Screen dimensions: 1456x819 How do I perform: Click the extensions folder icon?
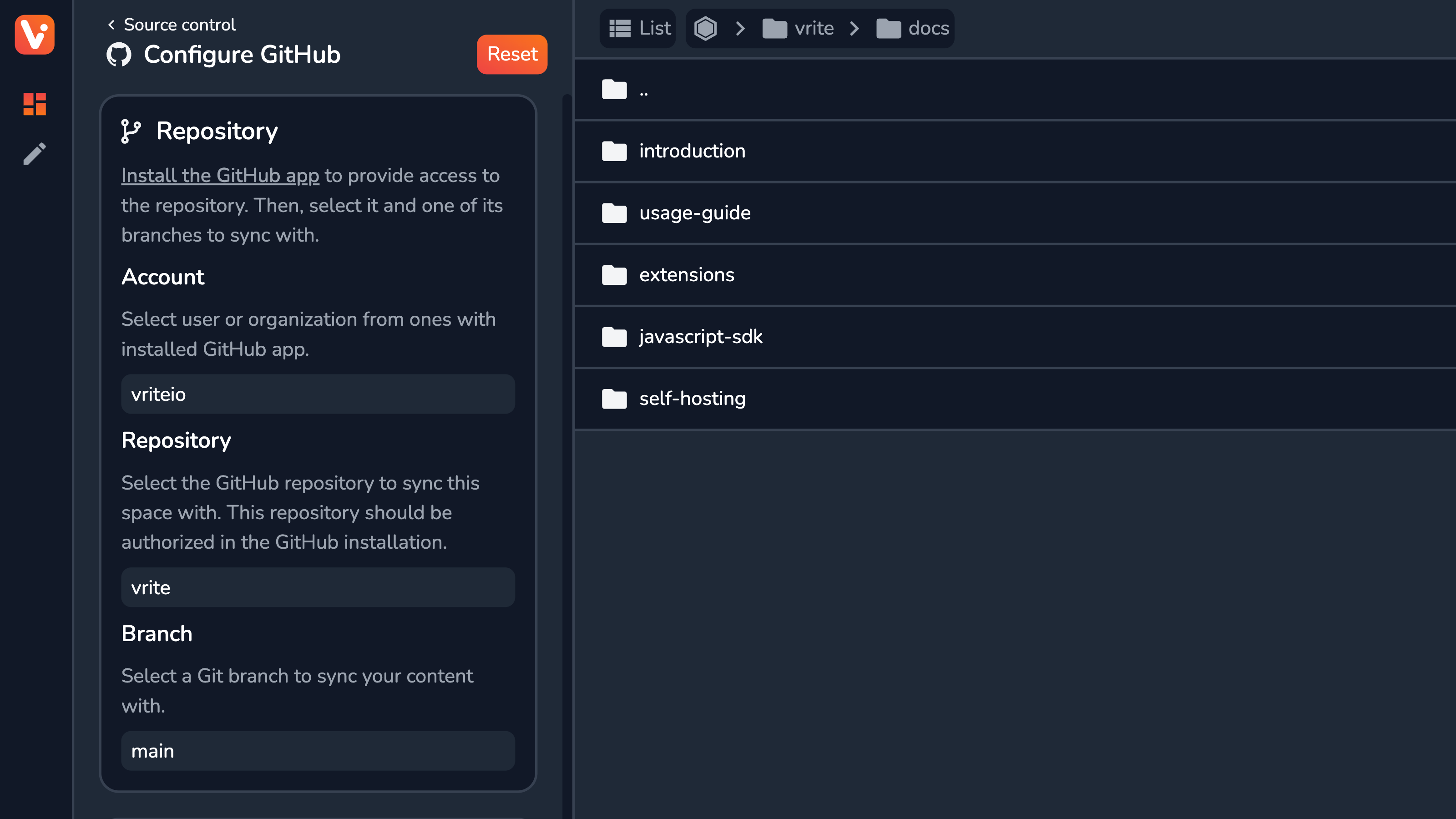point(614,275)
